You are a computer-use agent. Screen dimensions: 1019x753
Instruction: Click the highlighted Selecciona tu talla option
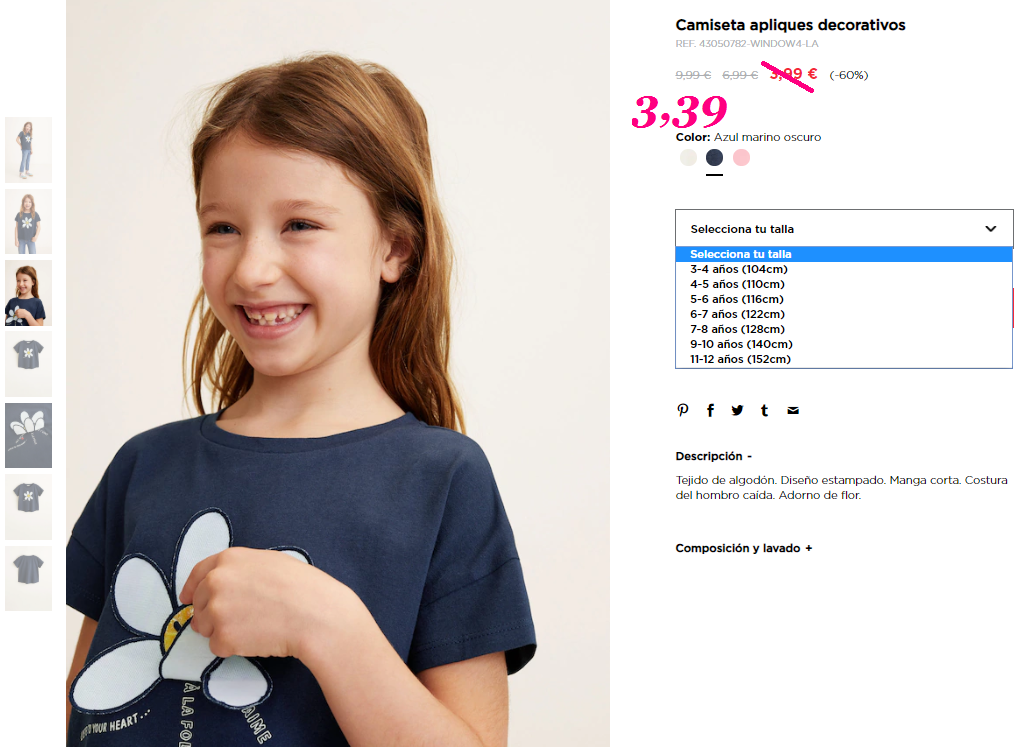pyautogui.click(x=844, y=254)
